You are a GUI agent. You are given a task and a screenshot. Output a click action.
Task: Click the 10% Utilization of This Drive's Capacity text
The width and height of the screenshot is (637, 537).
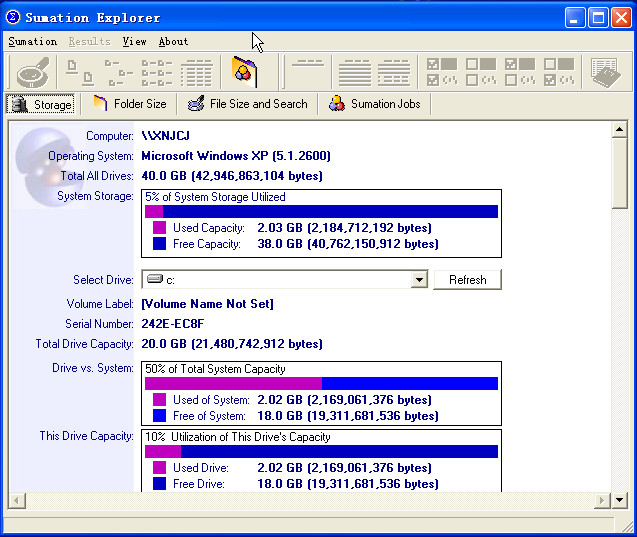(238, 437)
